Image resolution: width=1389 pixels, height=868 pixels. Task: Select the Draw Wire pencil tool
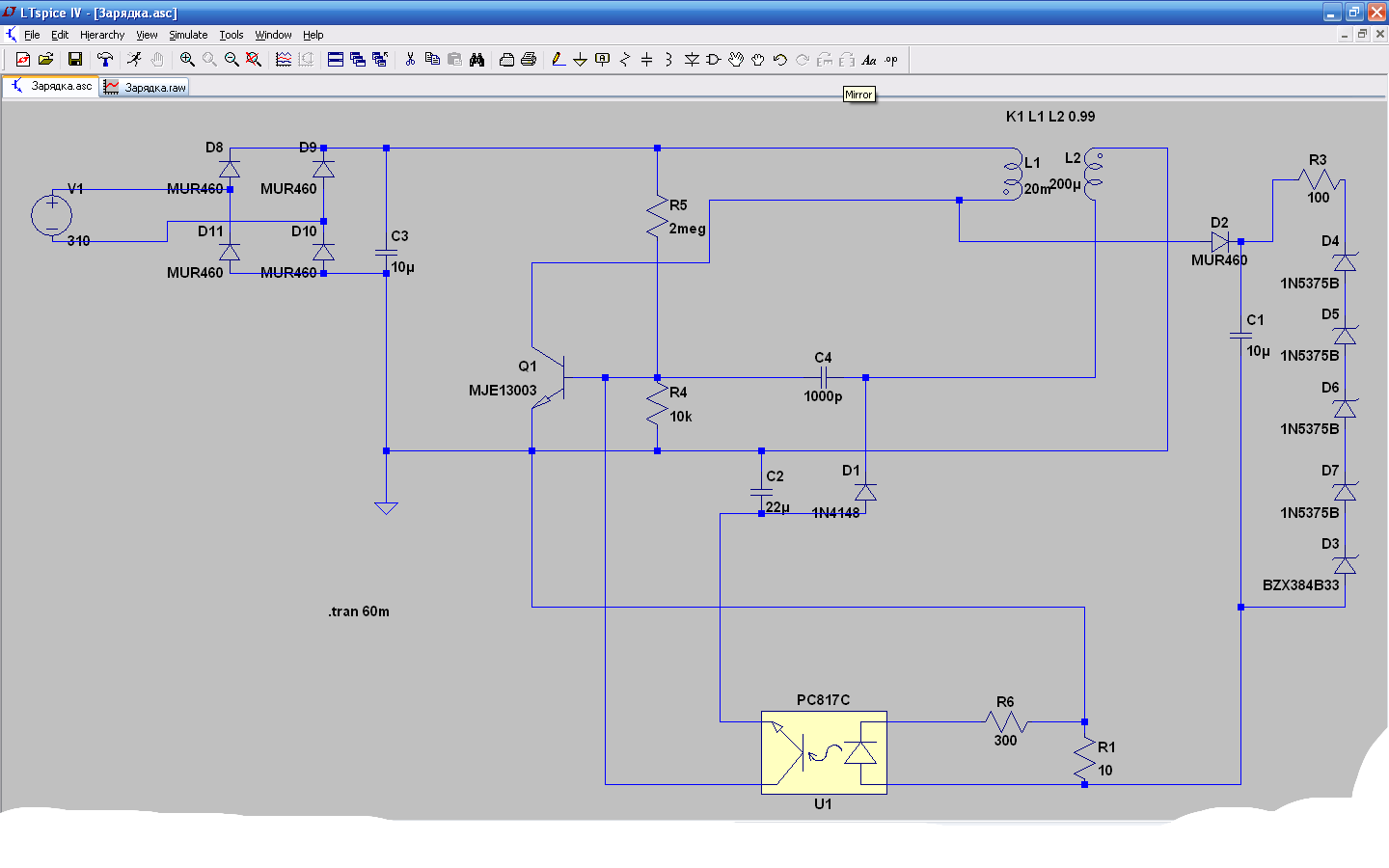tap(558, 60)
